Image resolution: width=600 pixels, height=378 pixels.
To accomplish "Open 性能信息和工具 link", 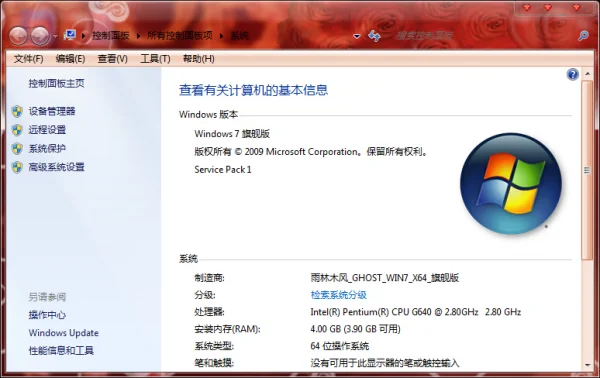I will (61, 350).
